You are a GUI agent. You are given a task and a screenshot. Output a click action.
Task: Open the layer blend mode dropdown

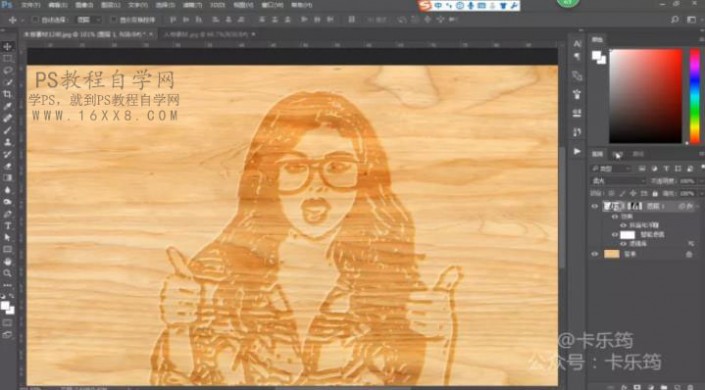[x=618, y=181]
